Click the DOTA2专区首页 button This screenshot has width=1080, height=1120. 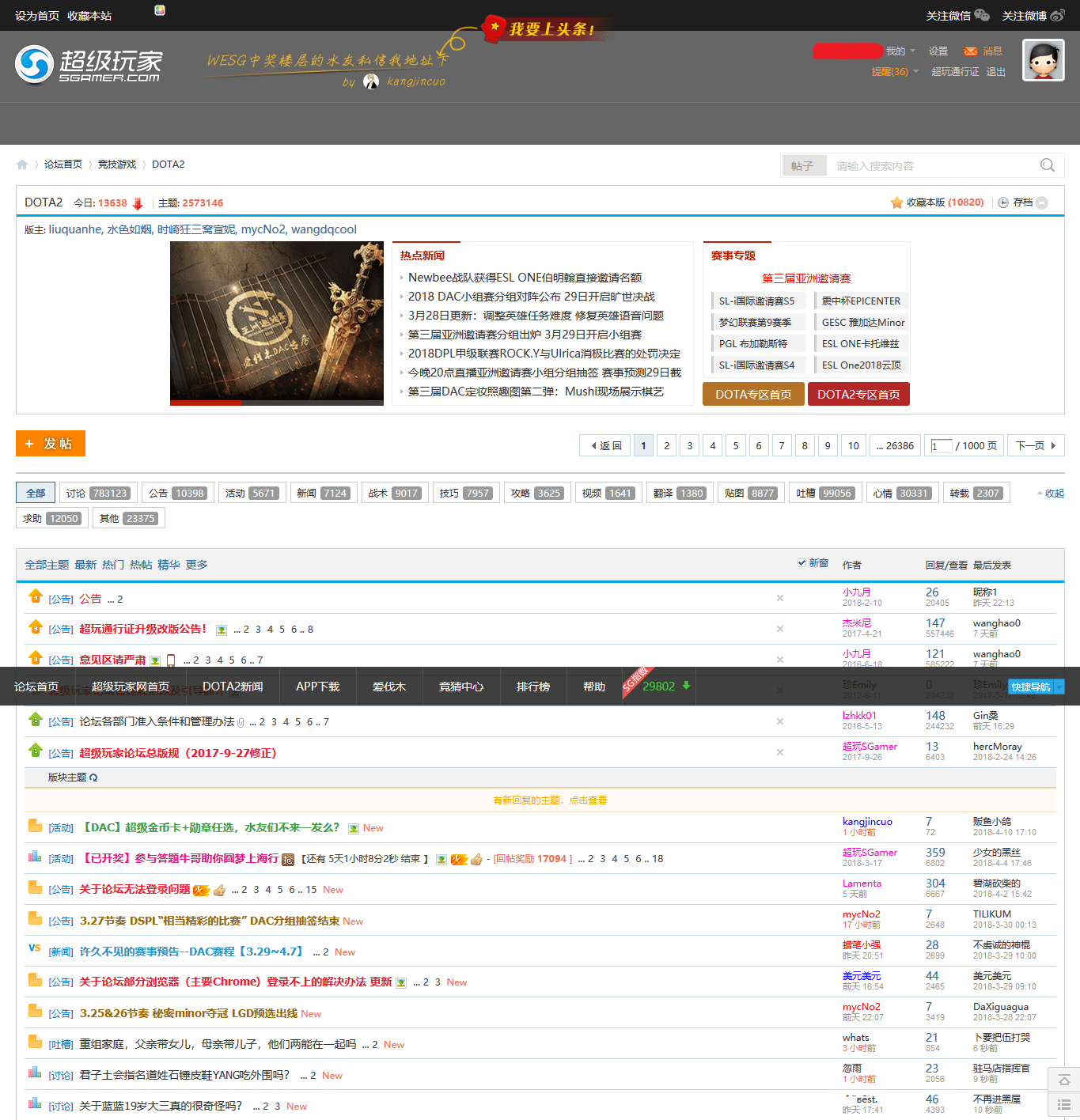click(858, 394)
